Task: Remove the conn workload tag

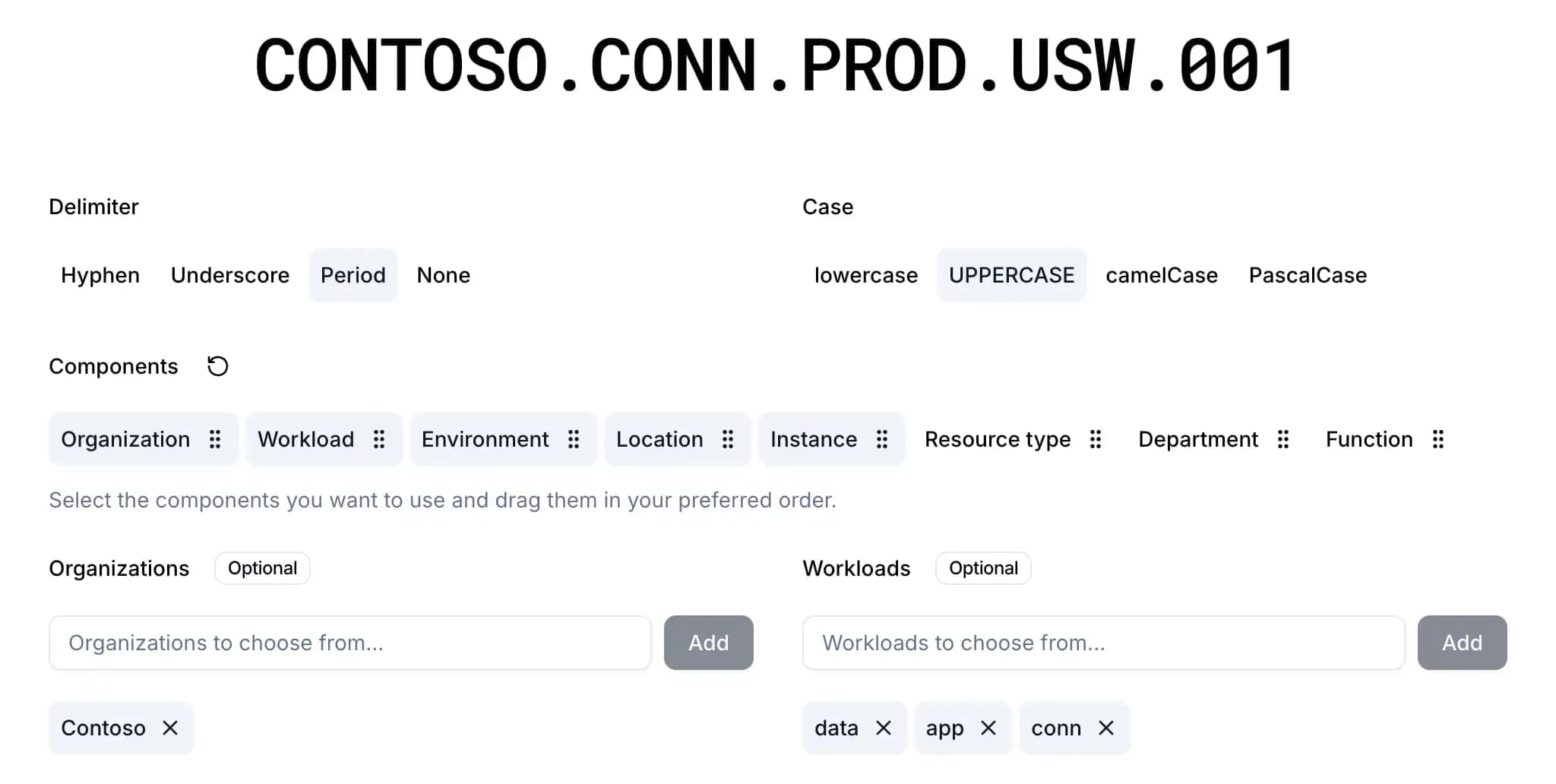Action: 1106,728
